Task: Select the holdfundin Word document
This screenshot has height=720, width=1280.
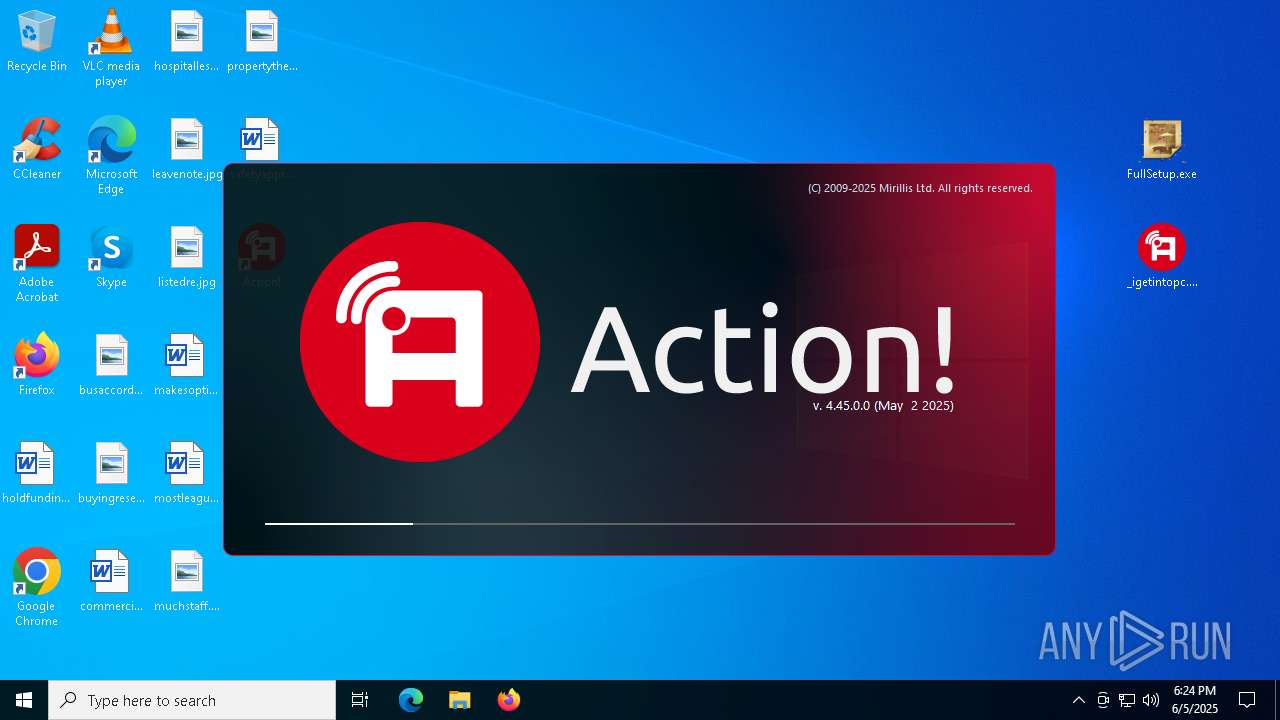Action: (x=36, y=473)
